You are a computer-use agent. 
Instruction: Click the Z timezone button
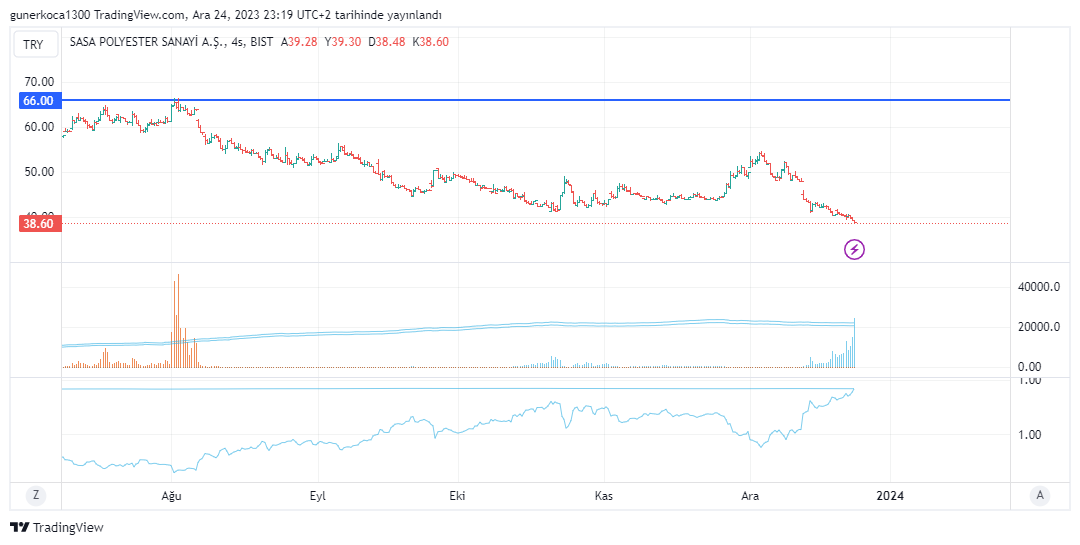[35, 495]
